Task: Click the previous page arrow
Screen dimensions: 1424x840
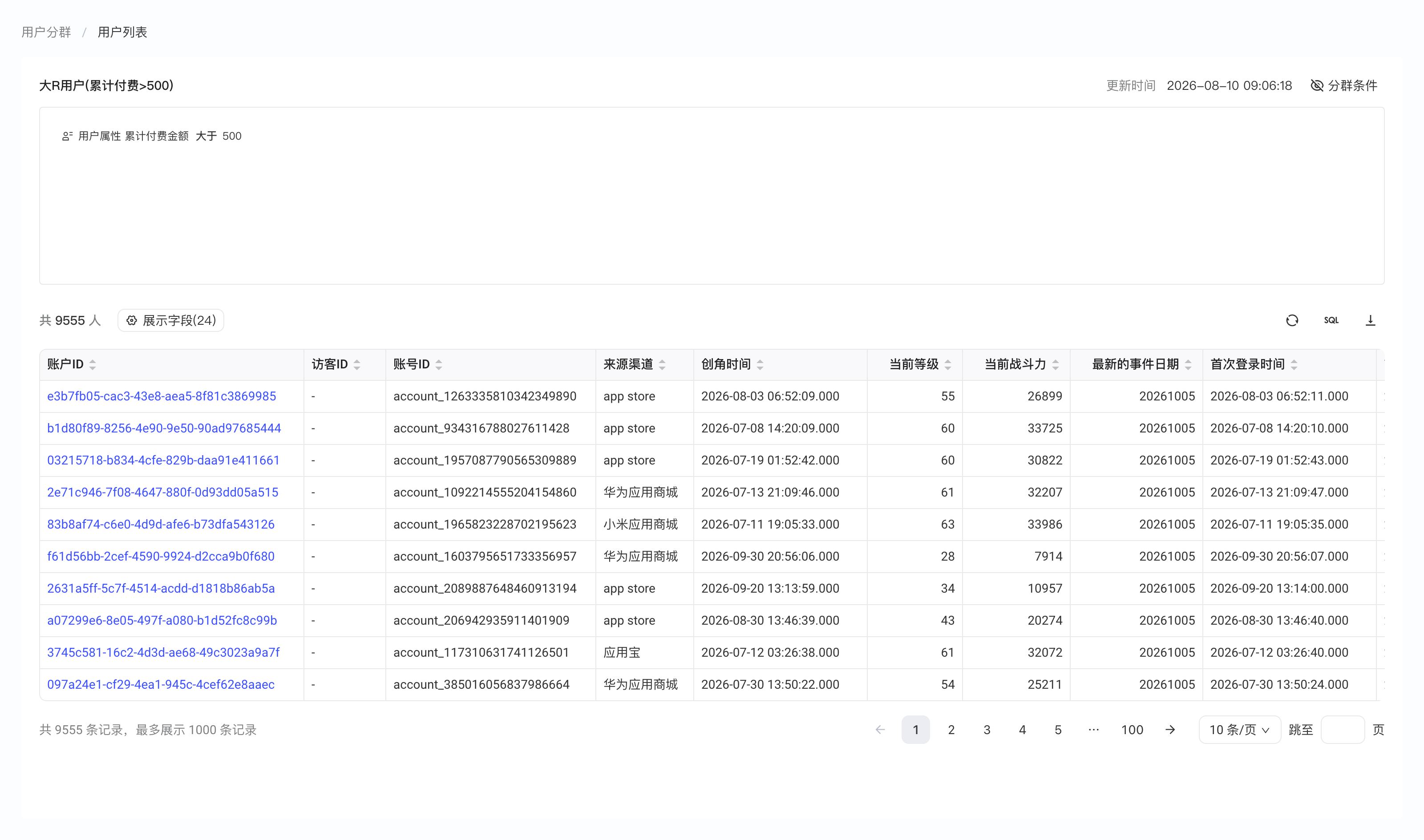Action: click(880, 730)
